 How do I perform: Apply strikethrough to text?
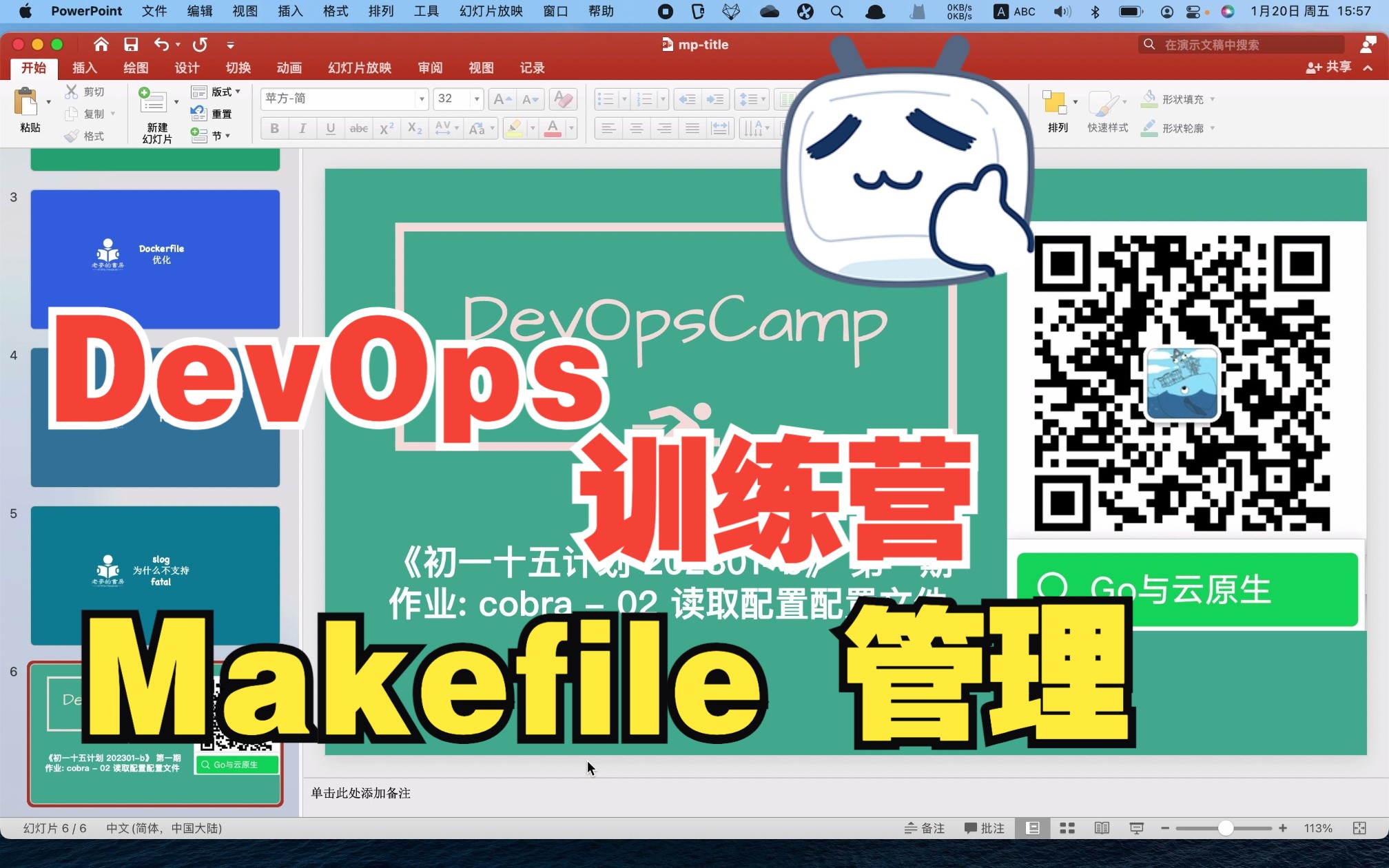click(x=358, y=128)
